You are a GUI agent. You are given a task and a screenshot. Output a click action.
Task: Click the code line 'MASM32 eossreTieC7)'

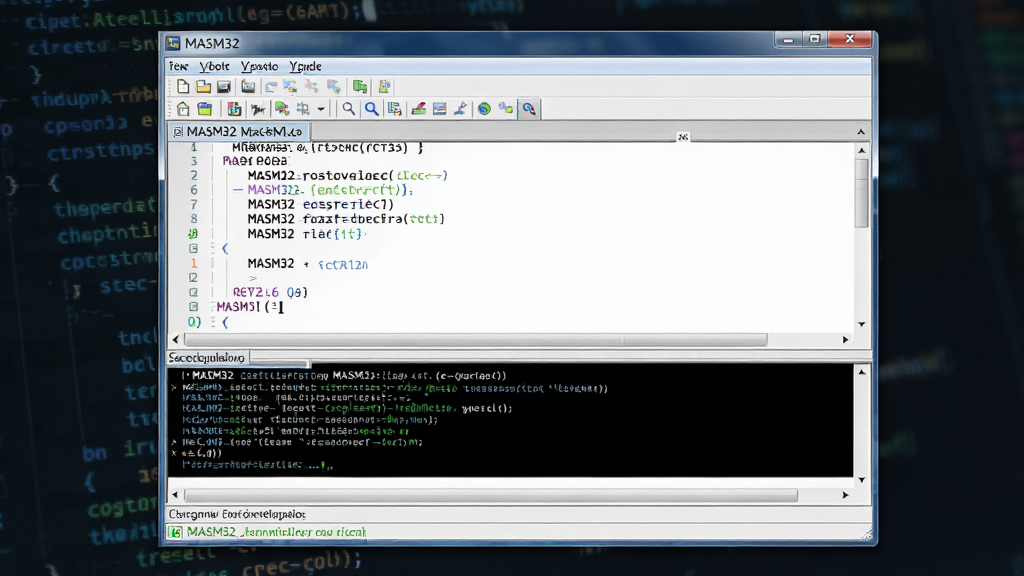(320, 204)
